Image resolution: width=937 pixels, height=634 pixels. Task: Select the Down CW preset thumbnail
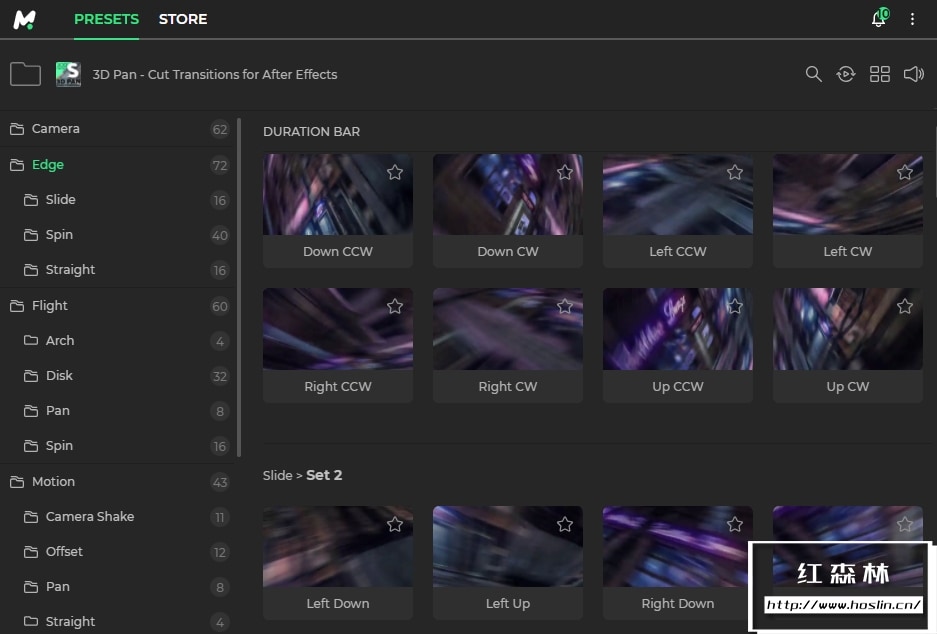[x=508, y=194]
